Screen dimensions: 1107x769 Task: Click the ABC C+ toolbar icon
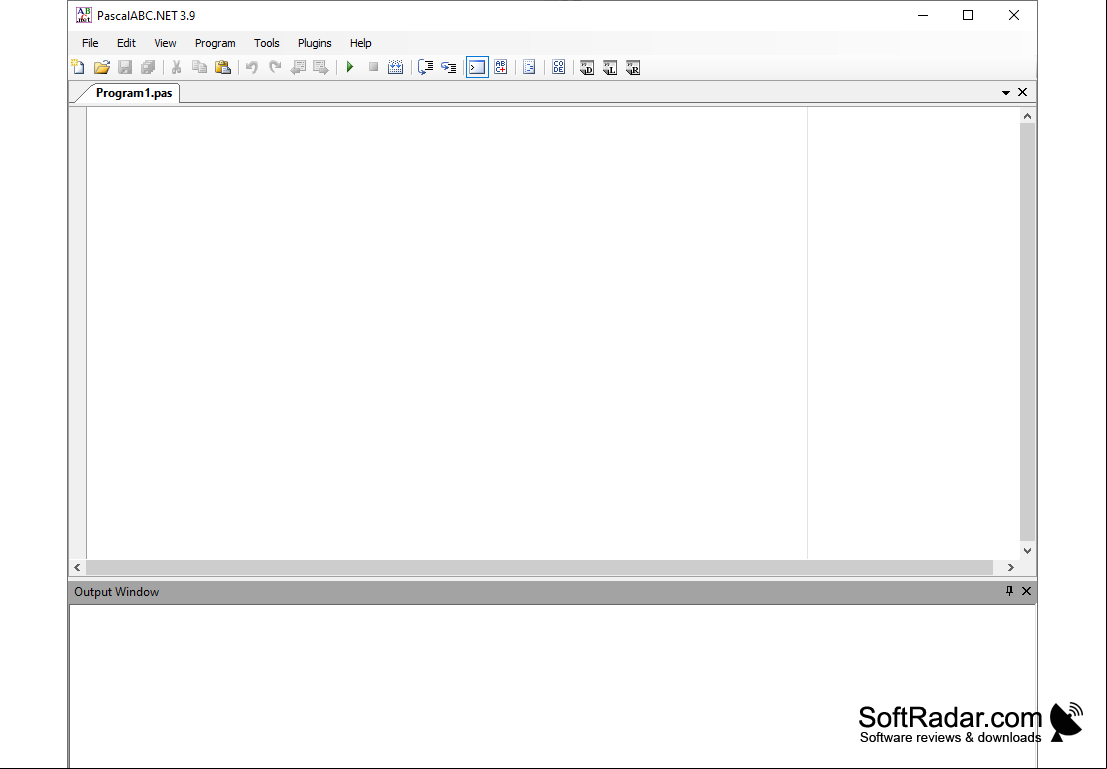[x=501, y=67]
